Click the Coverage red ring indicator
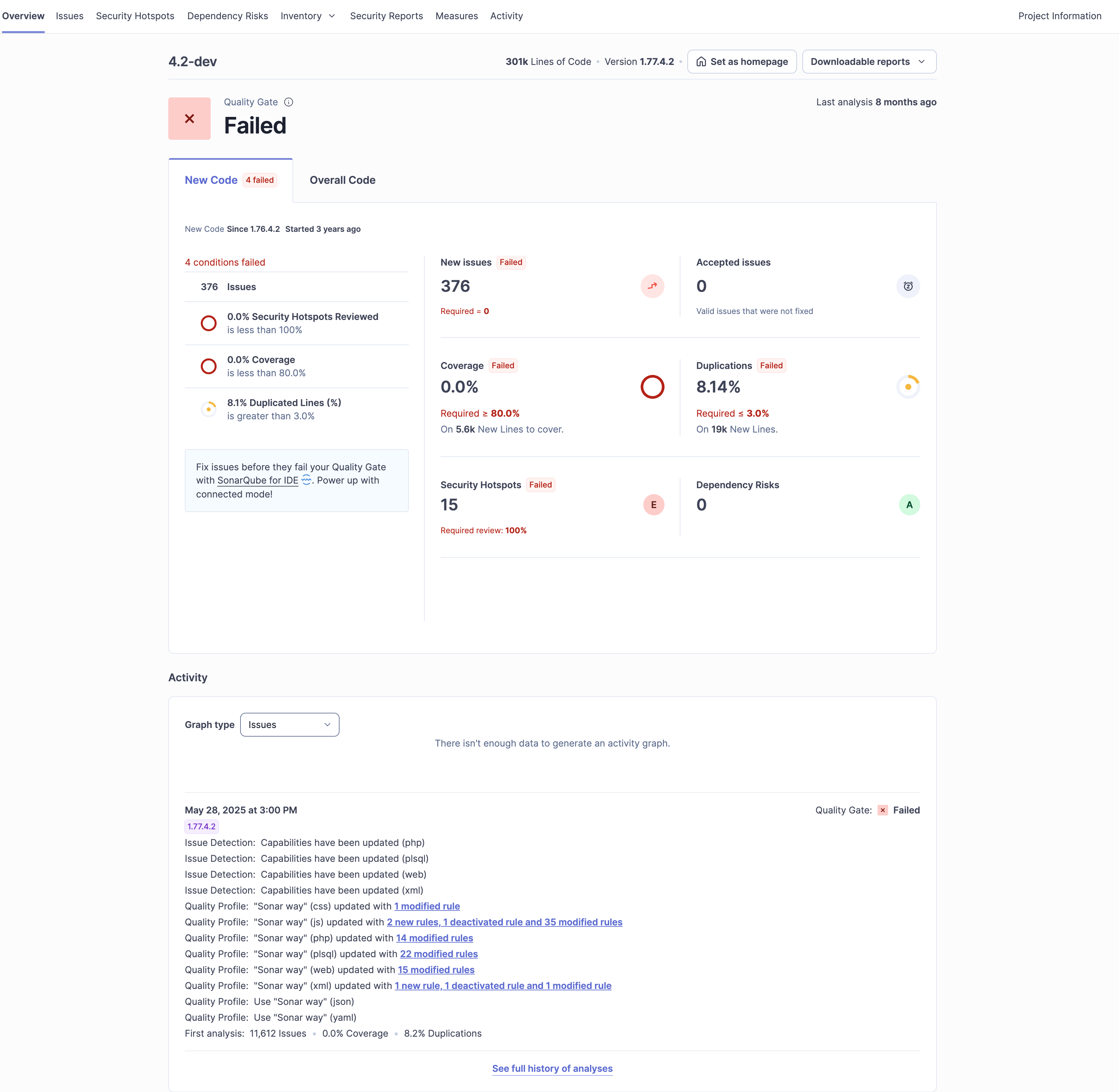 point(652,387)
